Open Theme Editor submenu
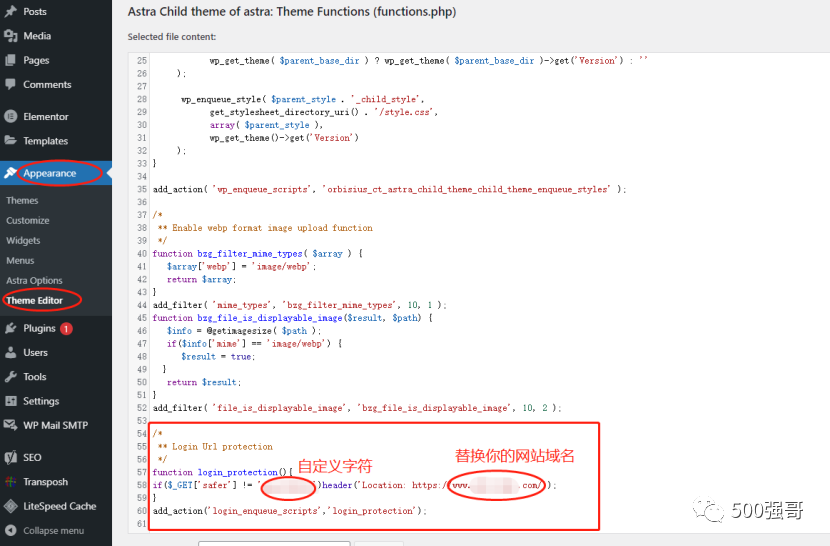Image resolution: width=830 pixels, height=546 pixels. (34, 300)
